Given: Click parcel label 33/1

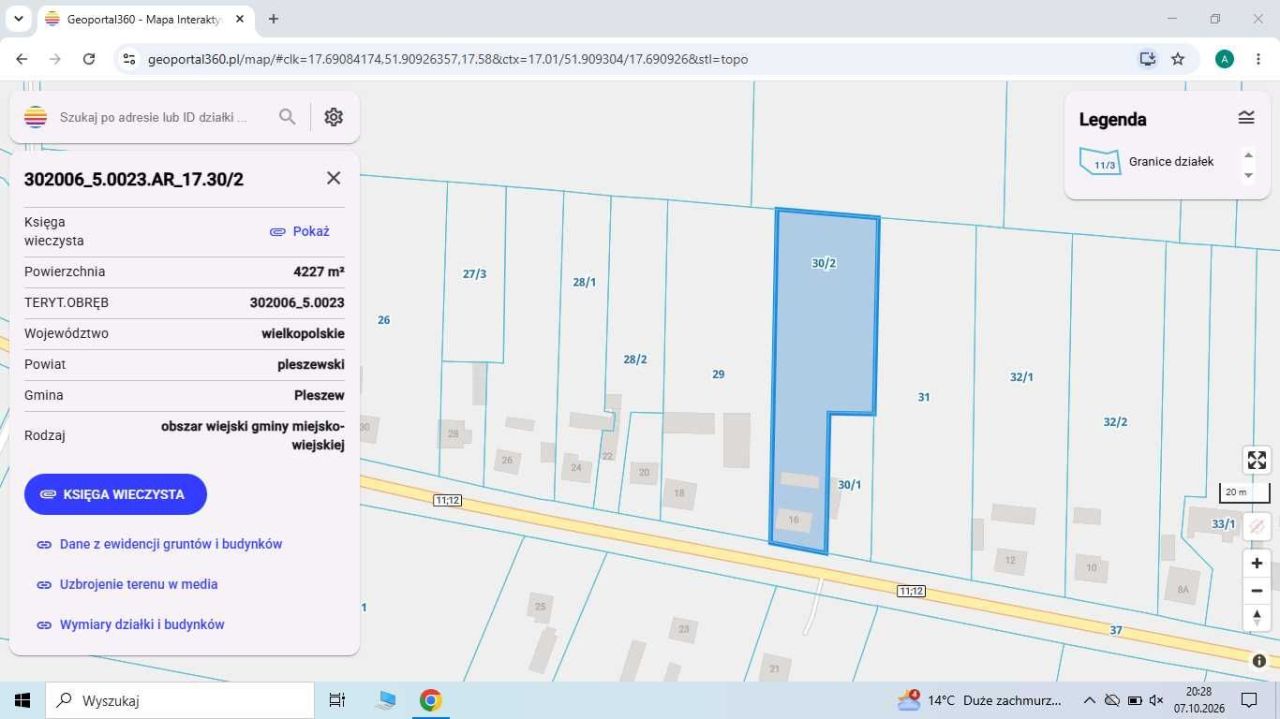Looking at the screenshot, I should point(1224,524).
